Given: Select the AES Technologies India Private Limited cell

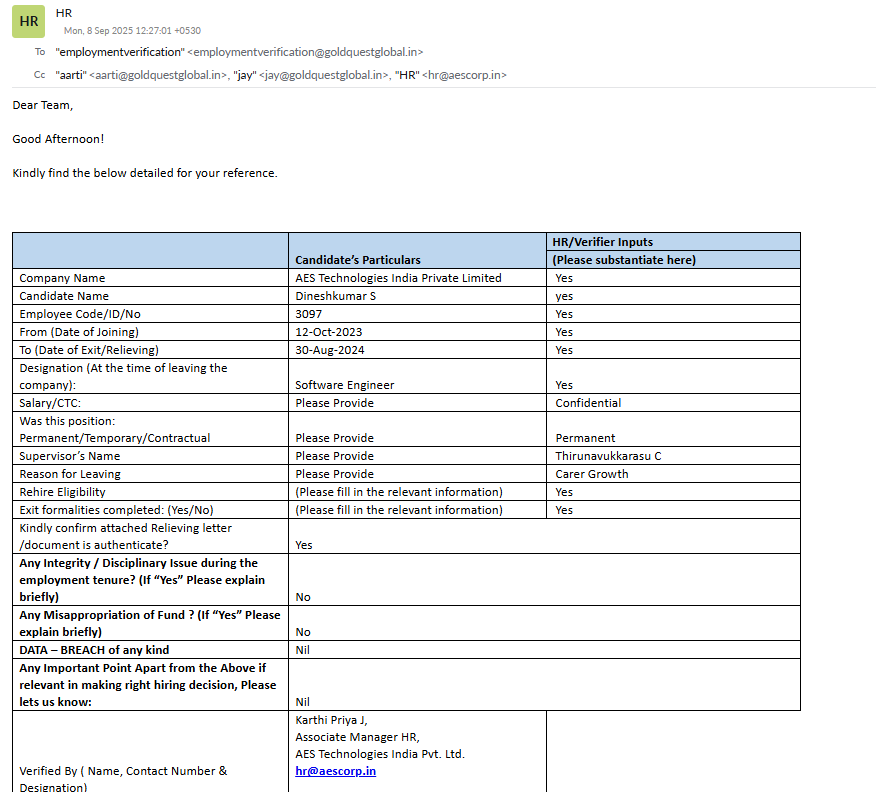Looking at the screenshot, I should coord(398,278).
